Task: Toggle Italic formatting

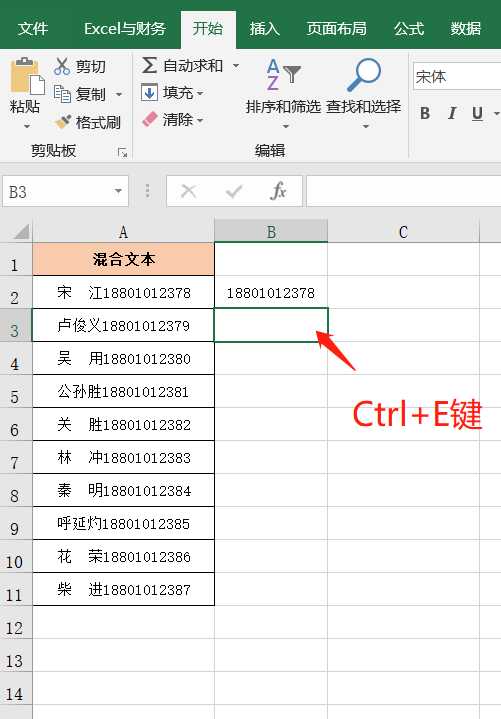Action: click(x=451, y=113)
